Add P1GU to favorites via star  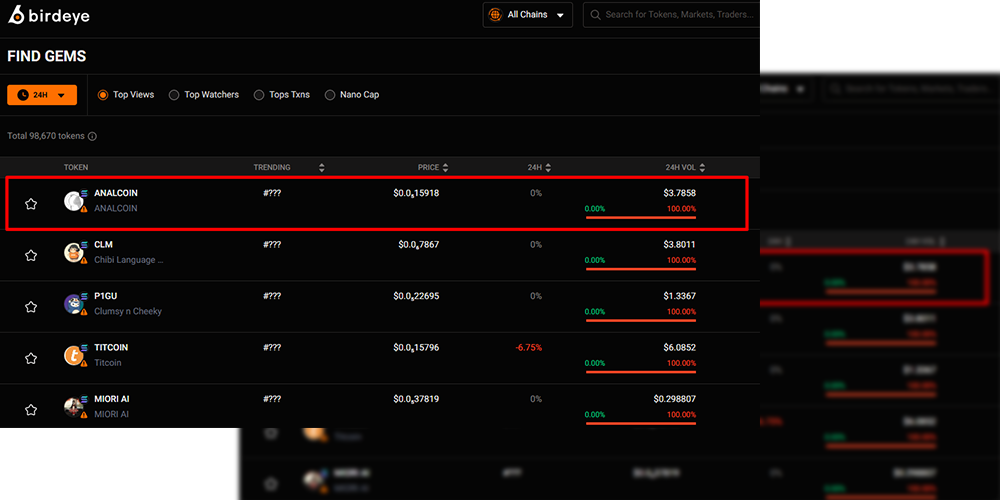click(x=31, y=307)
